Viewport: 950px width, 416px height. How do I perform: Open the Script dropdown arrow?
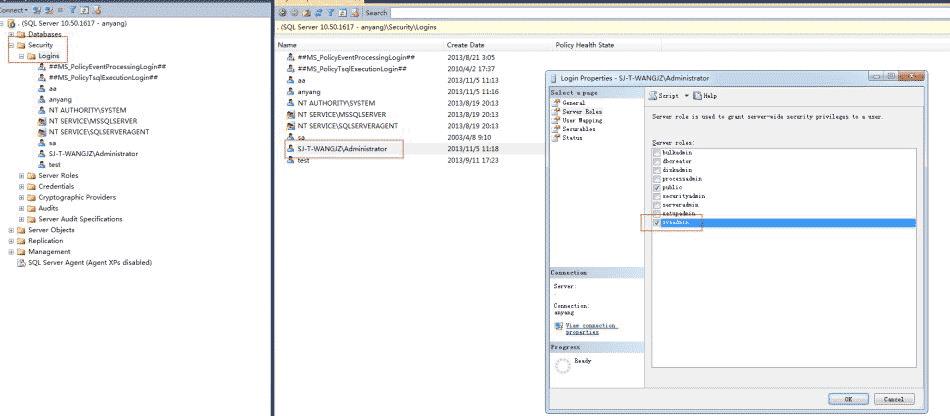pyautogui.click(x=684, y=96)
